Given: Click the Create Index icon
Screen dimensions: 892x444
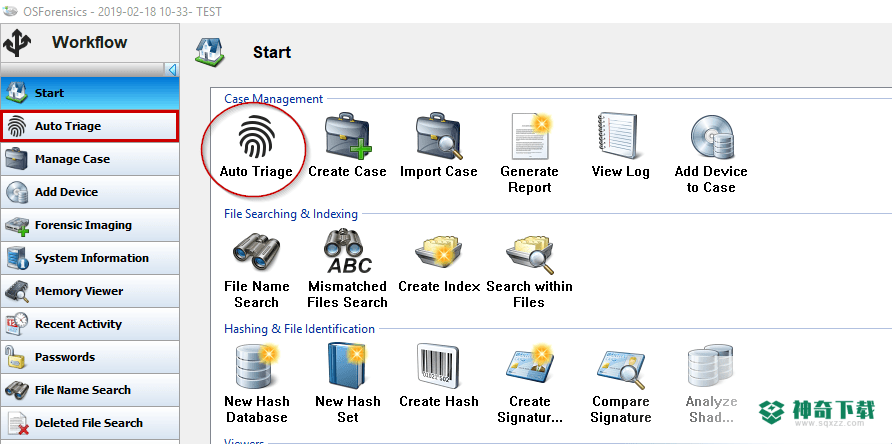Looking at the screenshot, I should click(x=439, y=252).
